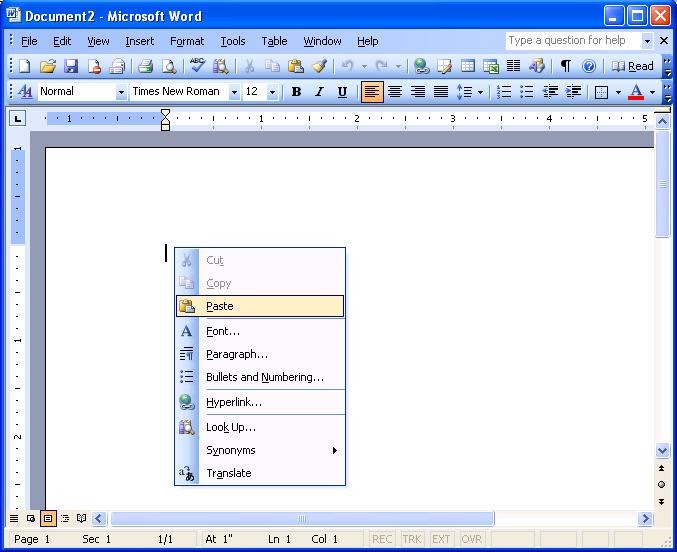Open the Format menu
Screen dimensions: 677x552
[x=187, y=41]
